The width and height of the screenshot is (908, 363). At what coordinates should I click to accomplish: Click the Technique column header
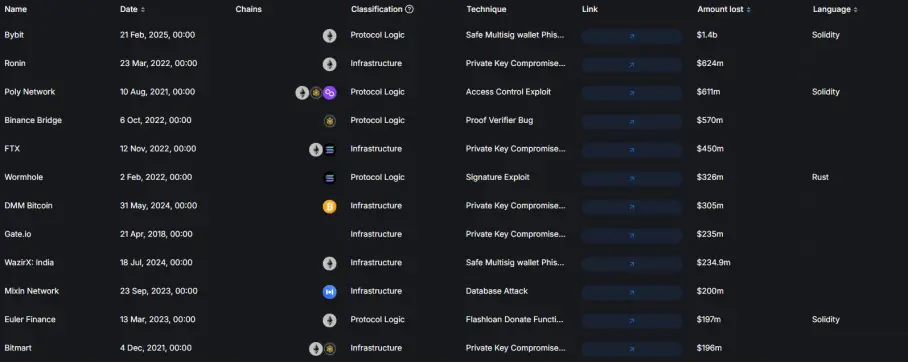click(486, 9)
